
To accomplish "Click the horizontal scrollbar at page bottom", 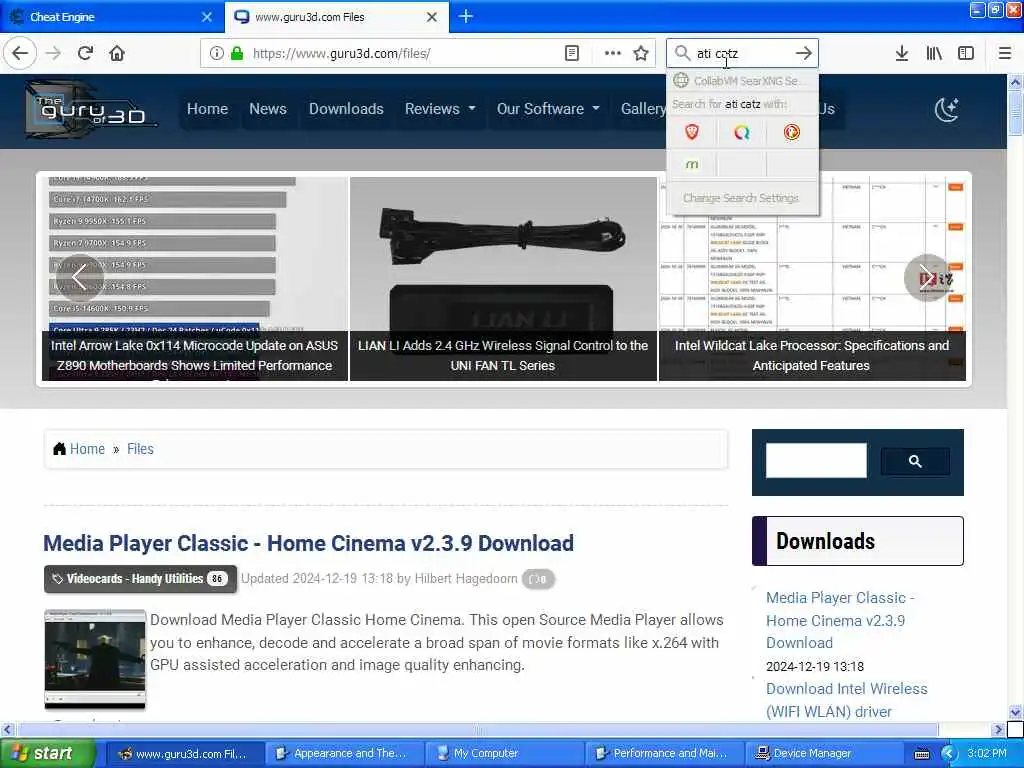I will pos(478,729).
